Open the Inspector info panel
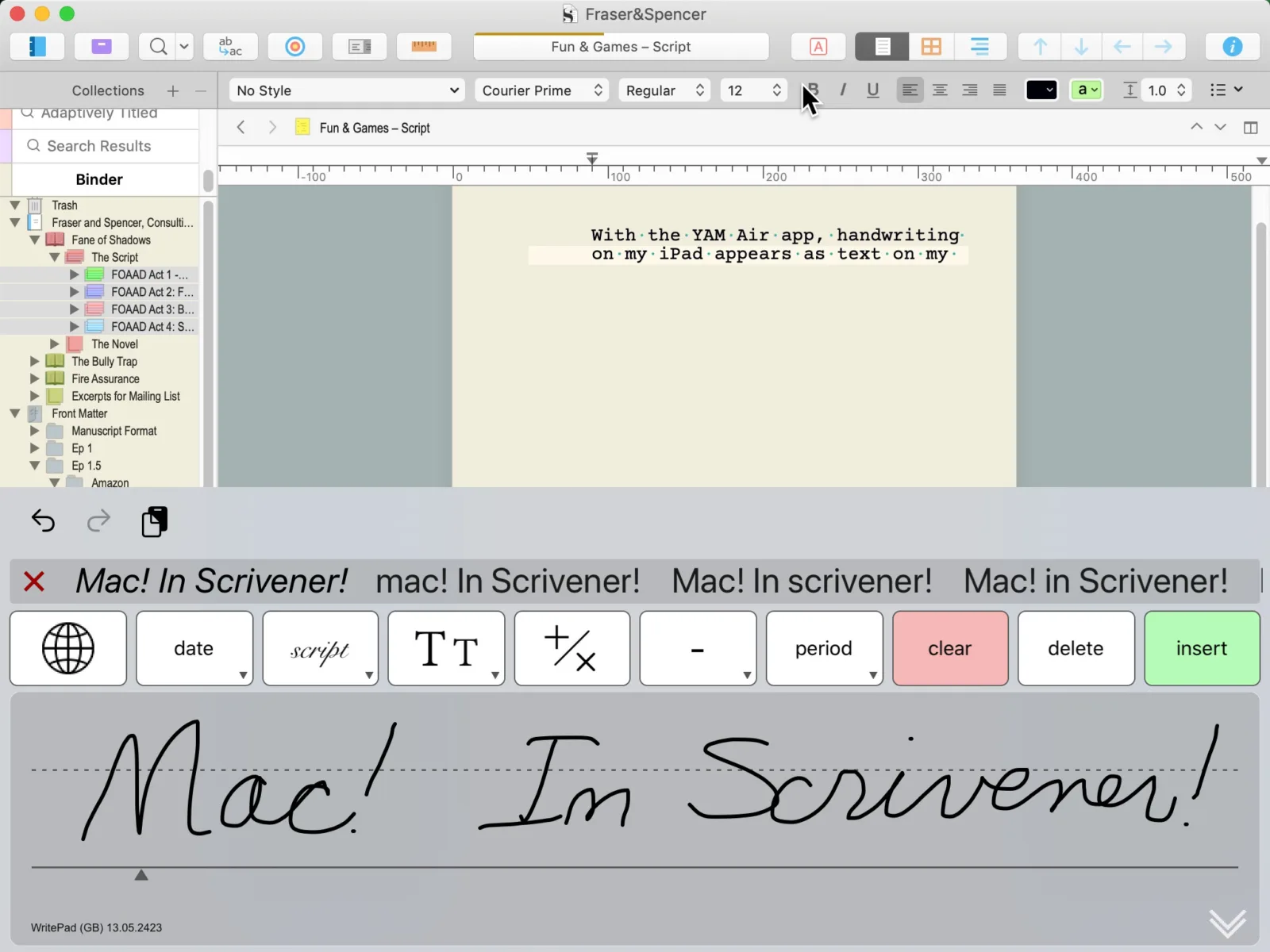This screenshot has width=1270, height=952. pos(1231,46)
